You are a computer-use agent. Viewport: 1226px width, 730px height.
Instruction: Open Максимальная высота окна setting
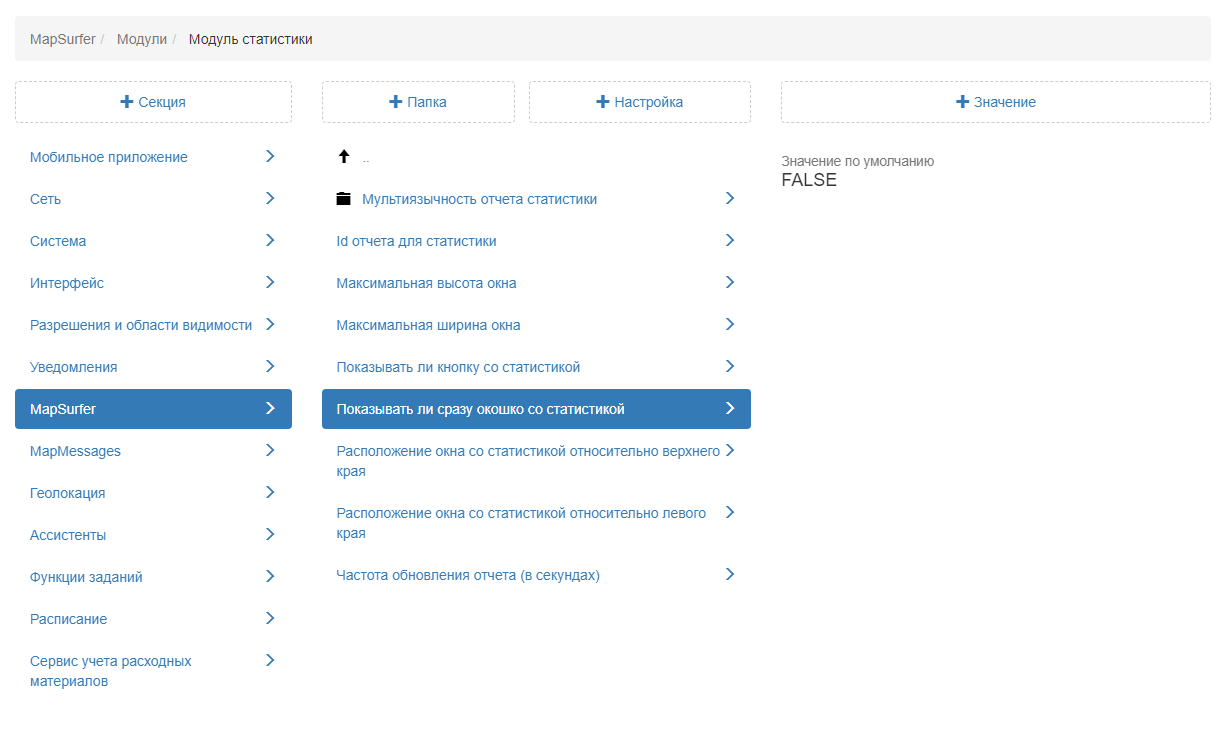pos(536,283)
